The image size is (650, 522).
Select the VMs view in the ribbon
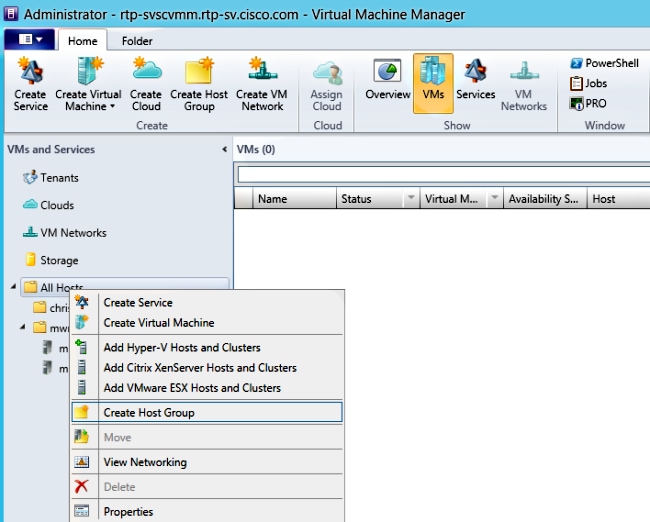click(x=433, y=83)
